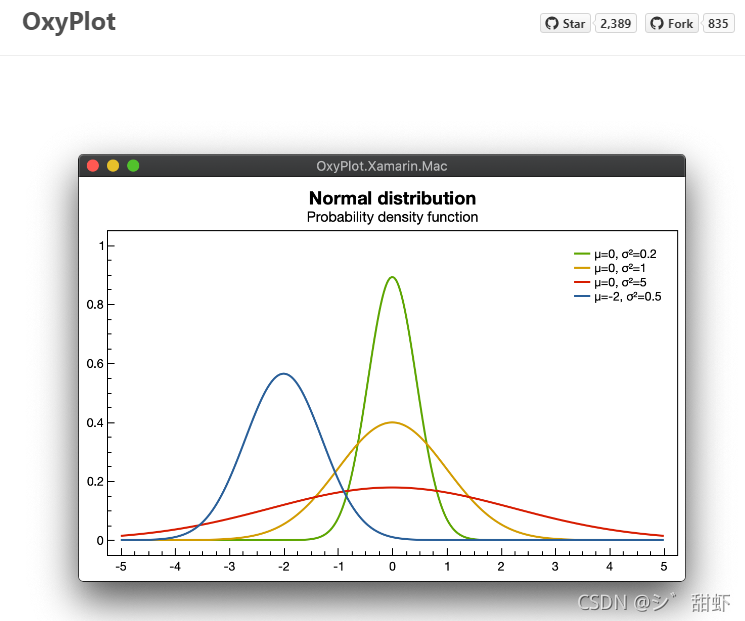This screenshot has height=621, width=745.
Task: Click the GitHub Fork button
Action: pyautogui.click(x=671, y=23)
